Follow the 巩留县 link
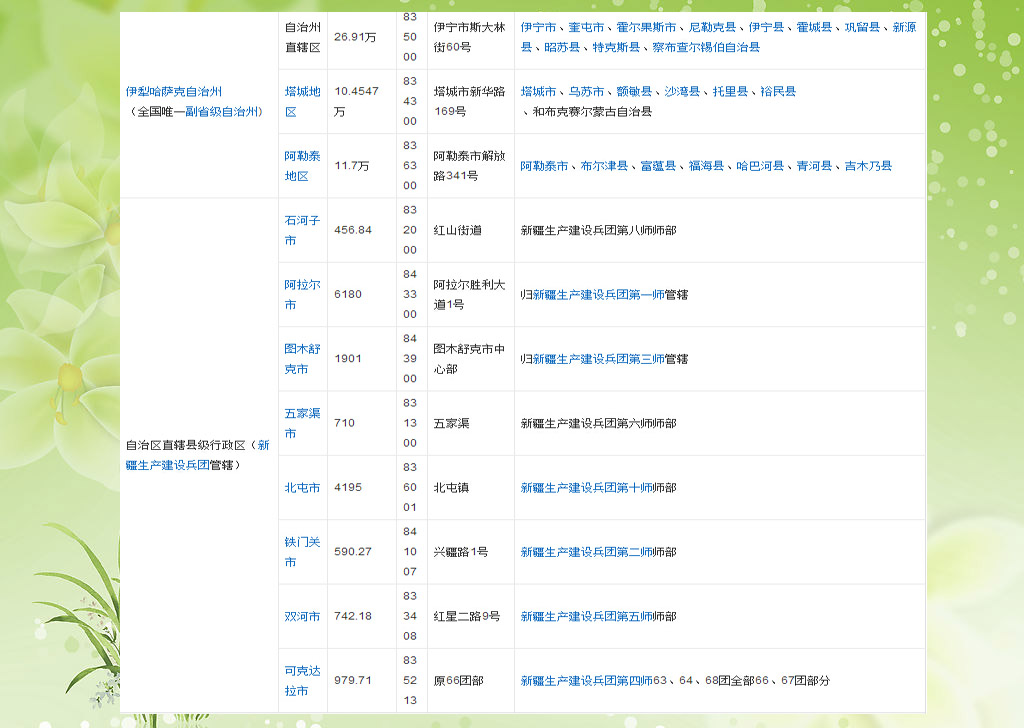Screen dimensions: 1024x728 [862, 27]
